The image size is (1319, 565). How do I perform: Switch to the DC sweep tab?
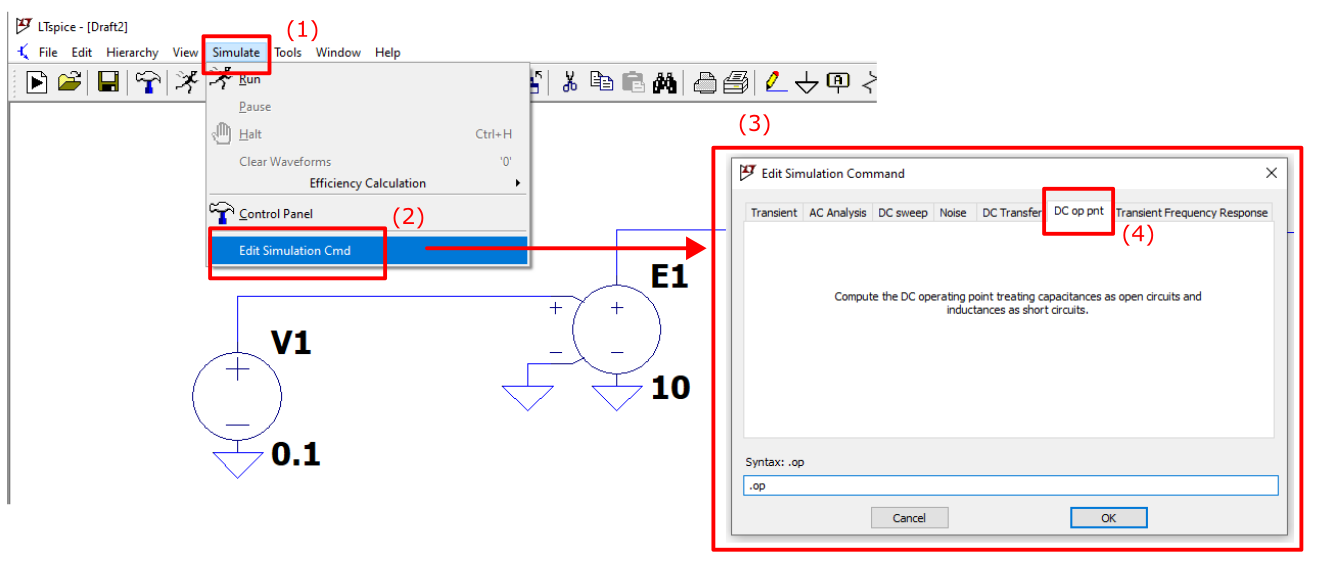(903, 212)
